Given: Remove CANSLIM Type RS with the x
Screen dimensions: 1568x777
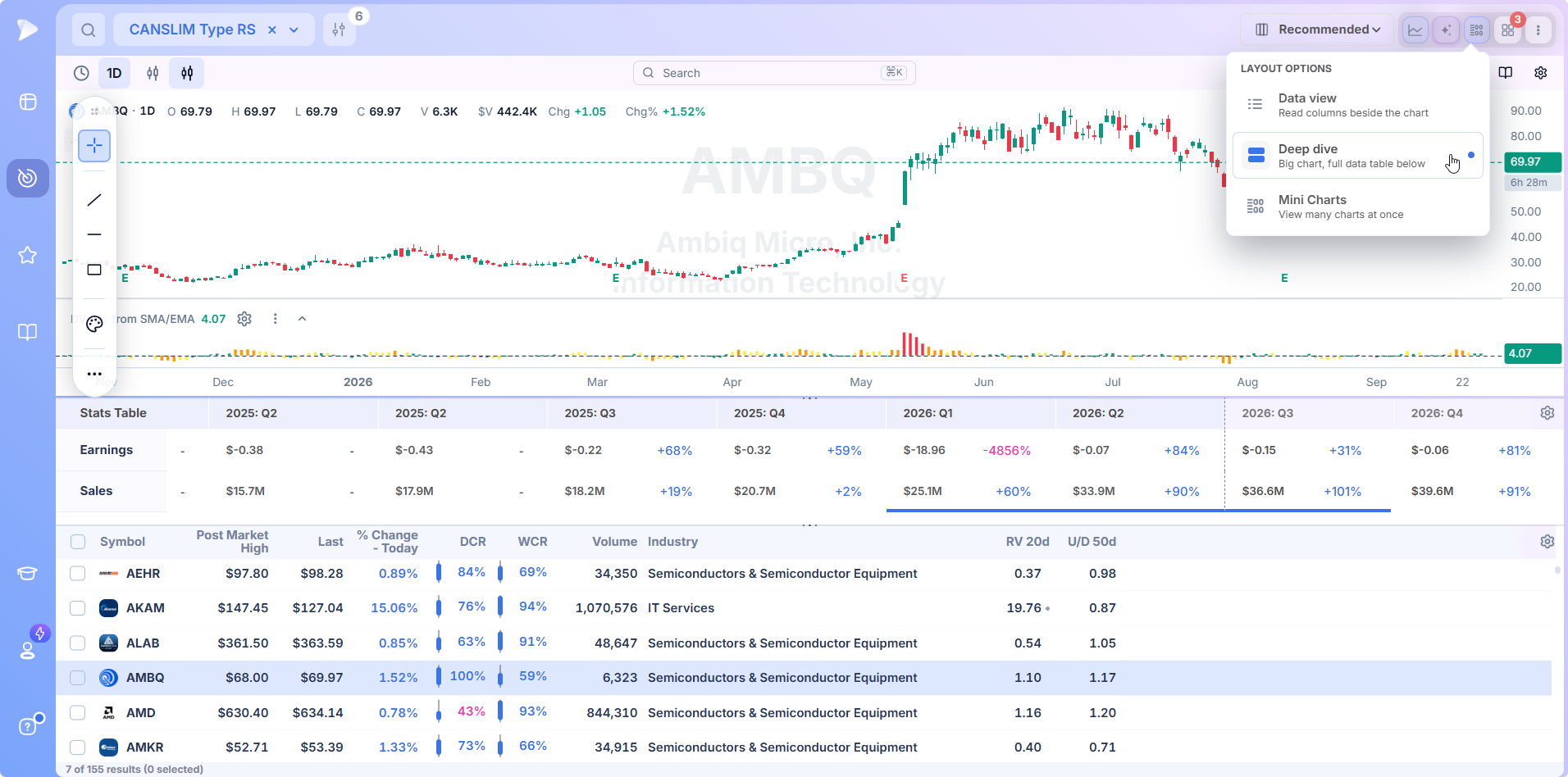Looking at the screenshot, I should (x=272, y=30).
